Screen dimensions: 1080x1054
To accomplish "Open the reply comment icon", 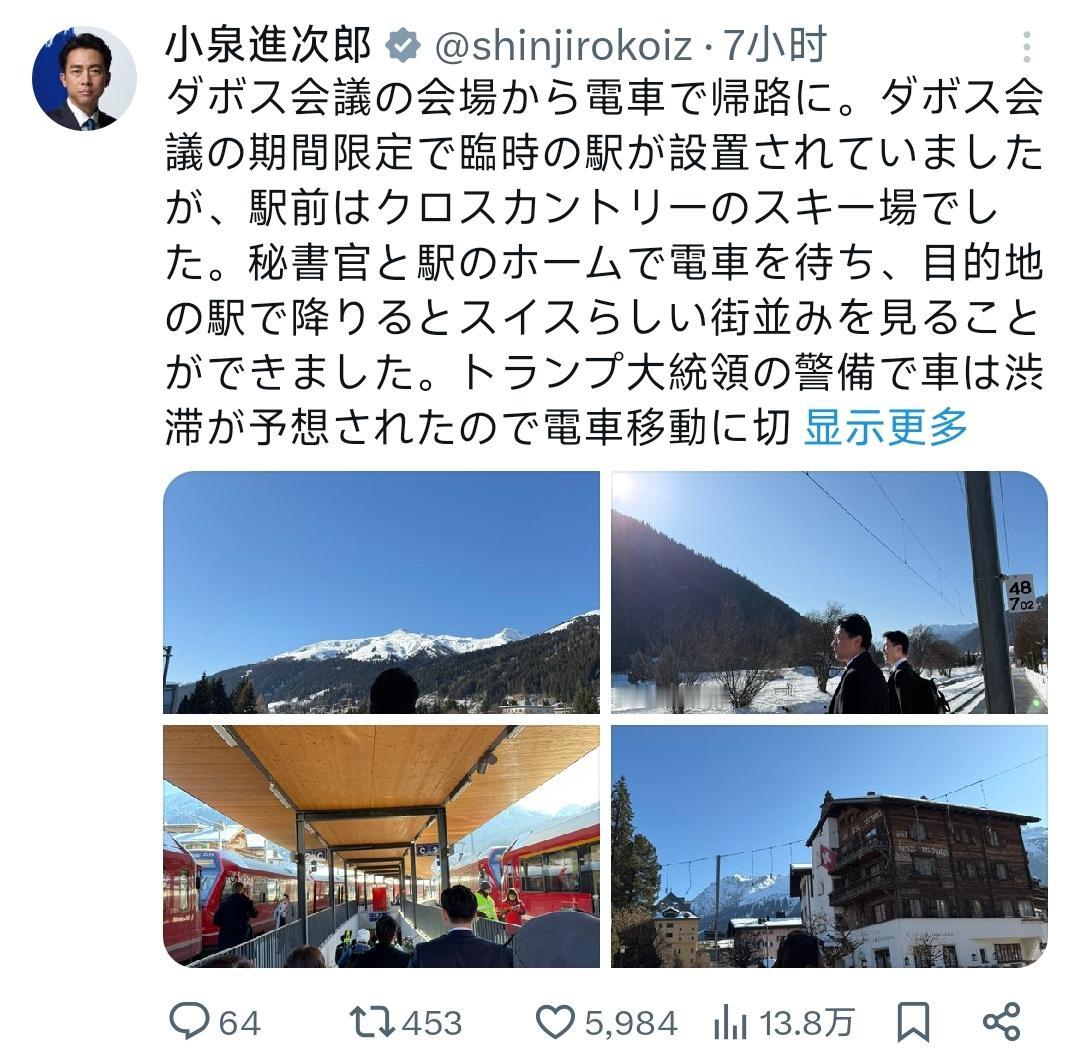I will click(189, 1021).
